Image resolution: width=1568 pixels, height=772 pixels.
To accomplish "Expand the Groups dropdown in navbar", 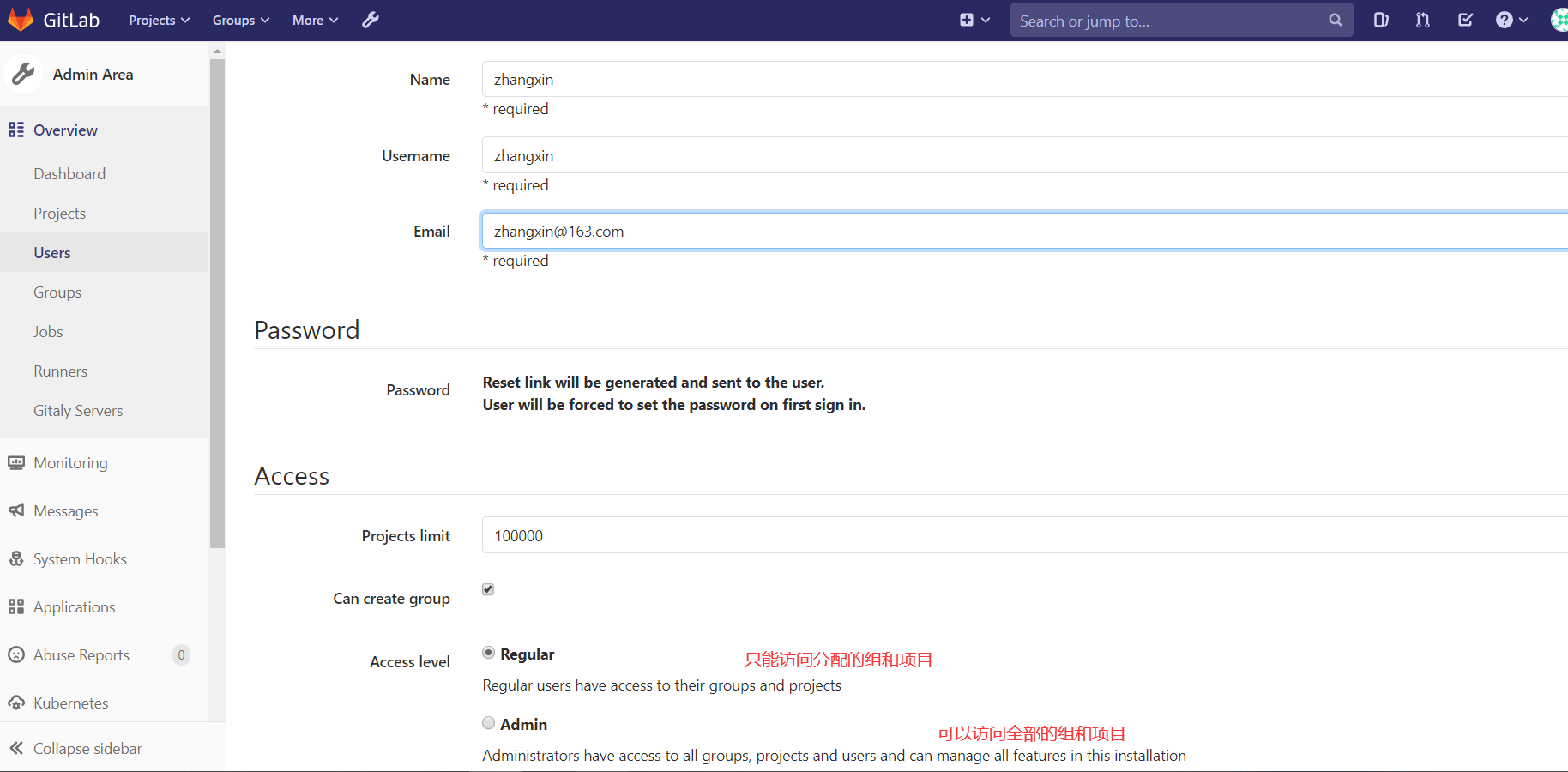I will tap(241, 20).
